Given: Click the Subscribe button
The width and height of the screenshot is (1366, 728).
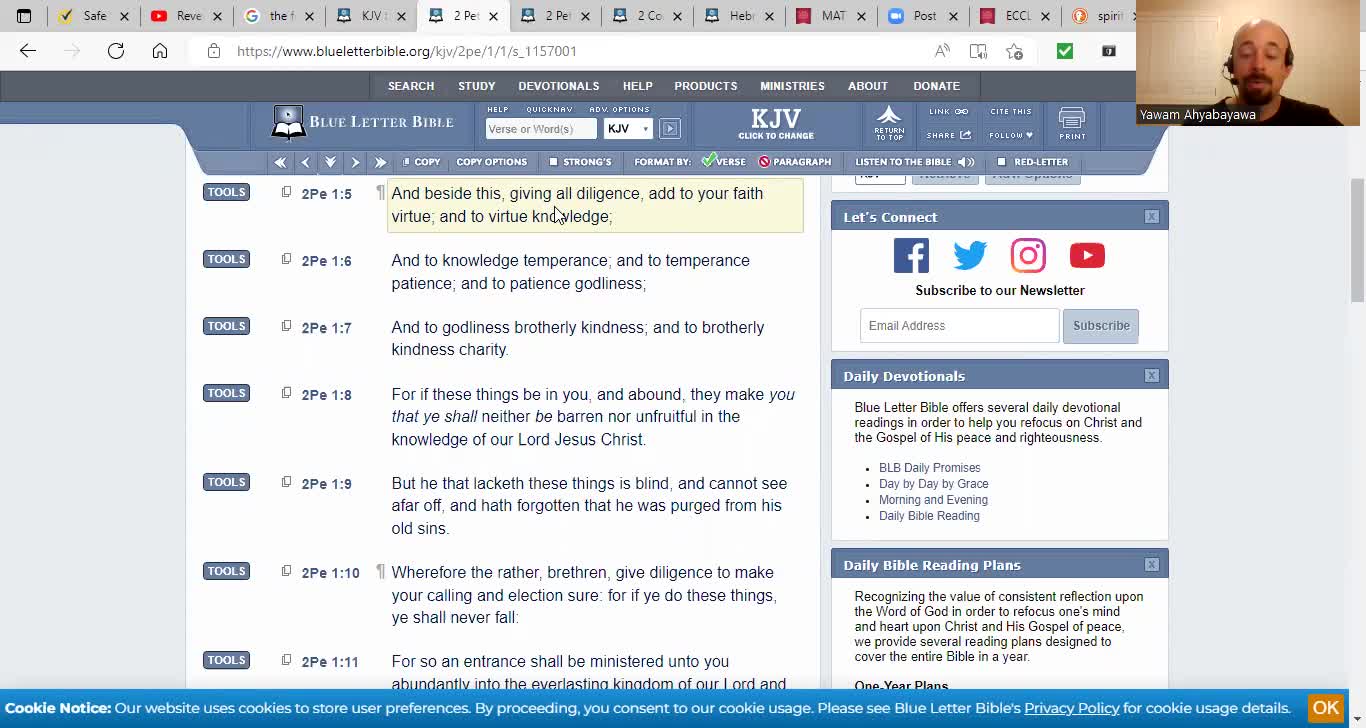Looking at the screenshot, I should [x=1101, y=326].
